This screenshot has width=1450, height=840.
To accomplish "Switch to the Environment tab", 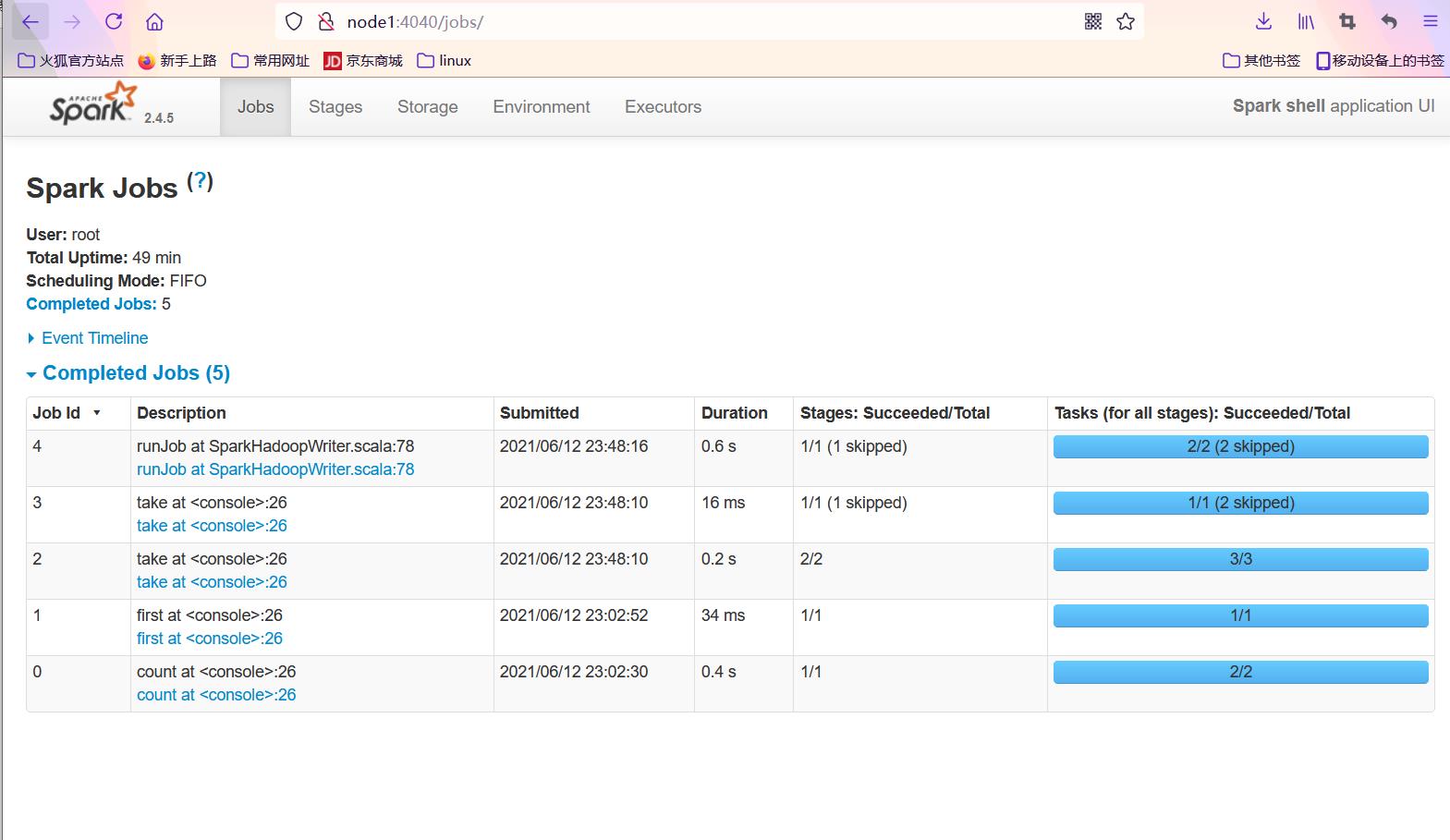I will (542, 106).
